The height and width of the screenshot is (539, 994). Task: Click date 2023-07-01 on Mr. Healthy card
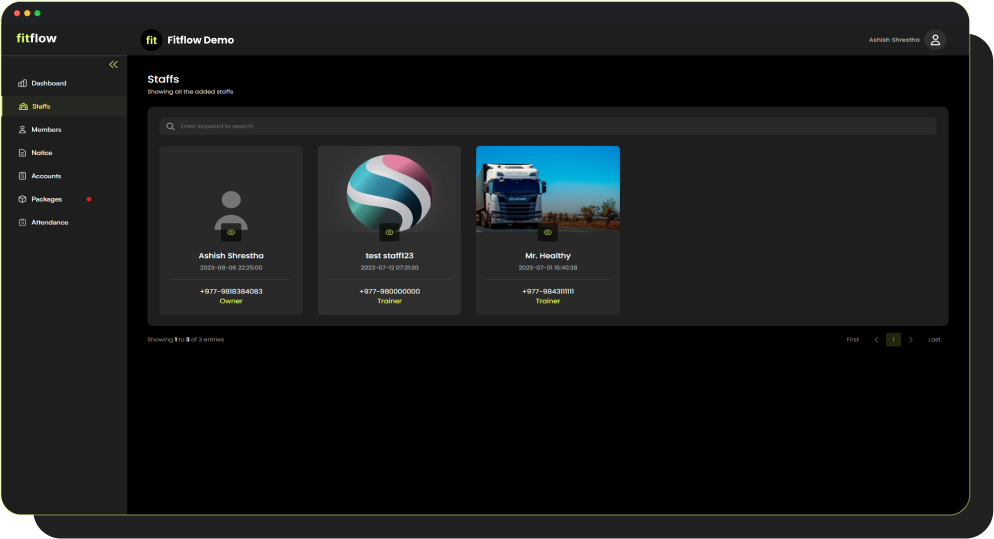tap(548, 268)
